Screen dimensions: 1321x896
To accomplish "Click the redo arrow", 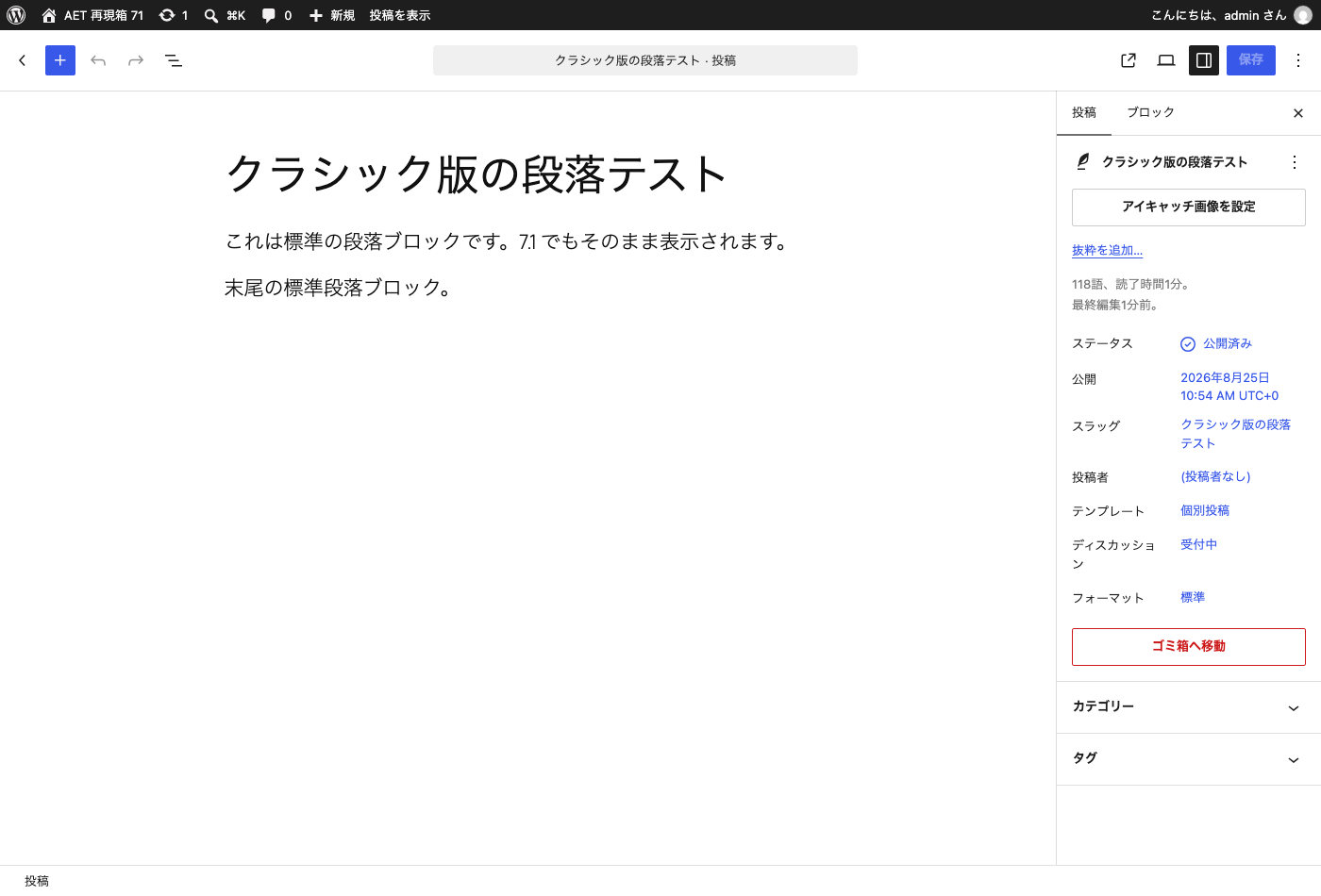I will (x=136, y=60).
